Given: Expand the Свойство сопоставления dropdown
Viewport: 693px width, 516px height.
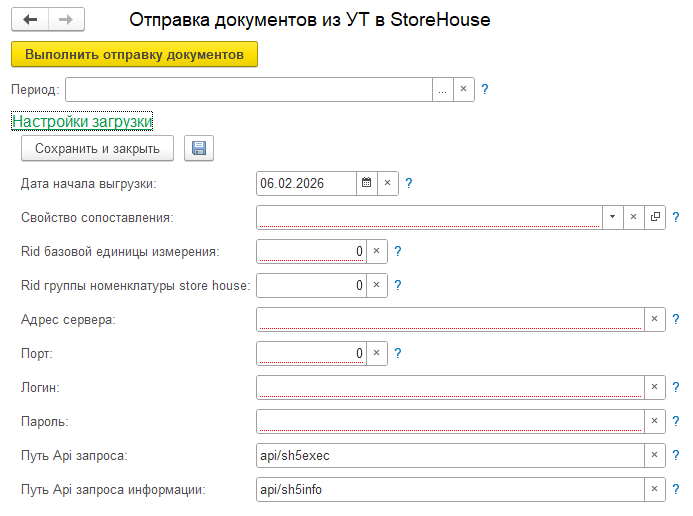Looking at the screenshot, I should (x=611, y=217).
